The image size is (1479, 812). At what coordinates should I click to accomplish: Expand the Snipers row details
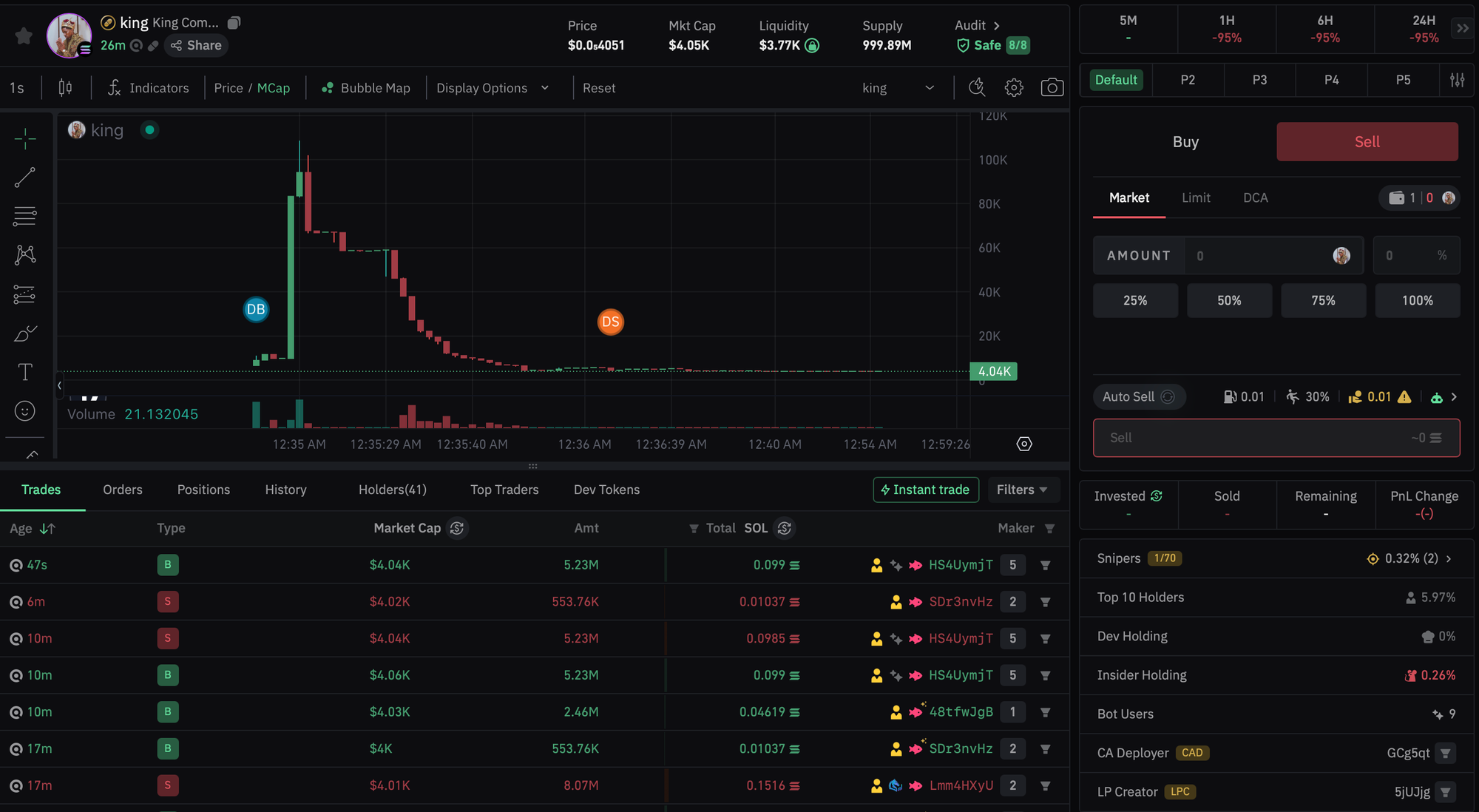tap(1449, 558)
